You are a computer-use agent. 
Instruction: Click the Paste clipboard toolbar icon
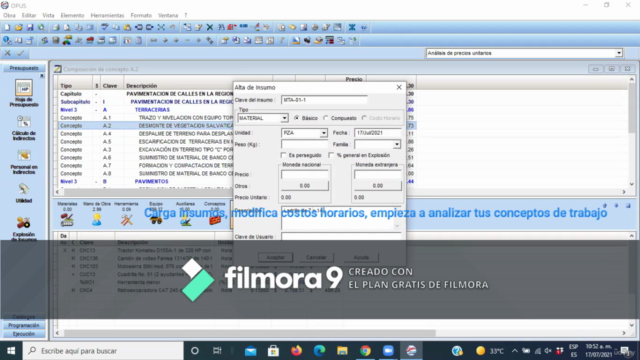click(x=127, y=27)
